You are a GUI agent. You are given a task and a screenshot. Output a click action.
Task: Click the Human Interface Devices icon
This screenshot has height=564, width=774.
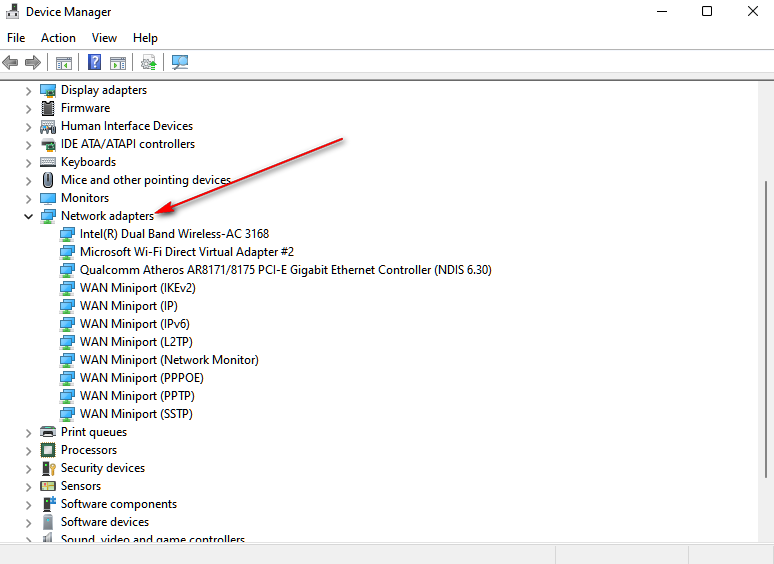[48, 126]
